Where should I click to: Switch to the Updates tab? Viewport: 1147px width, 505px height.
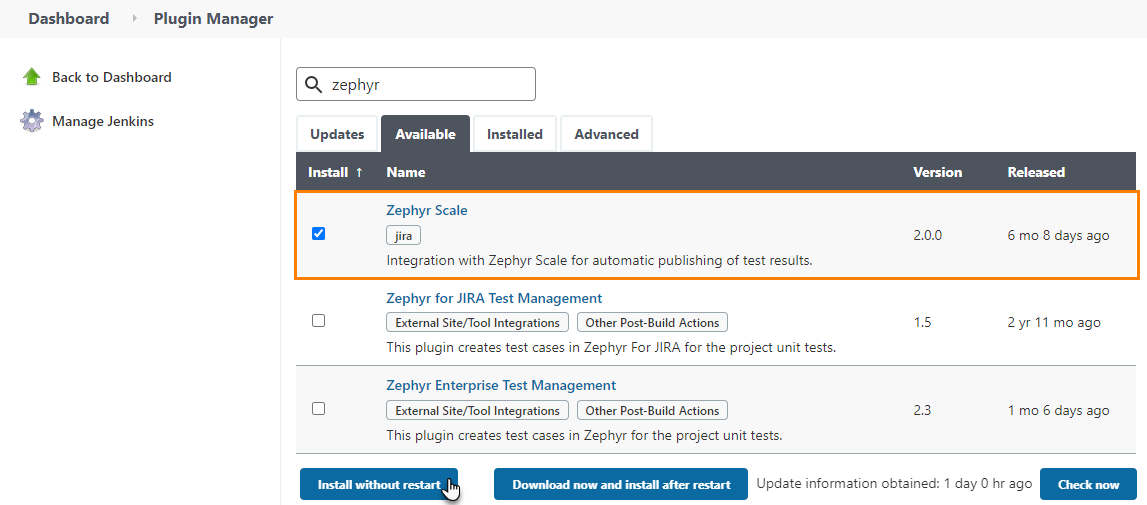[x=337, y=134]
